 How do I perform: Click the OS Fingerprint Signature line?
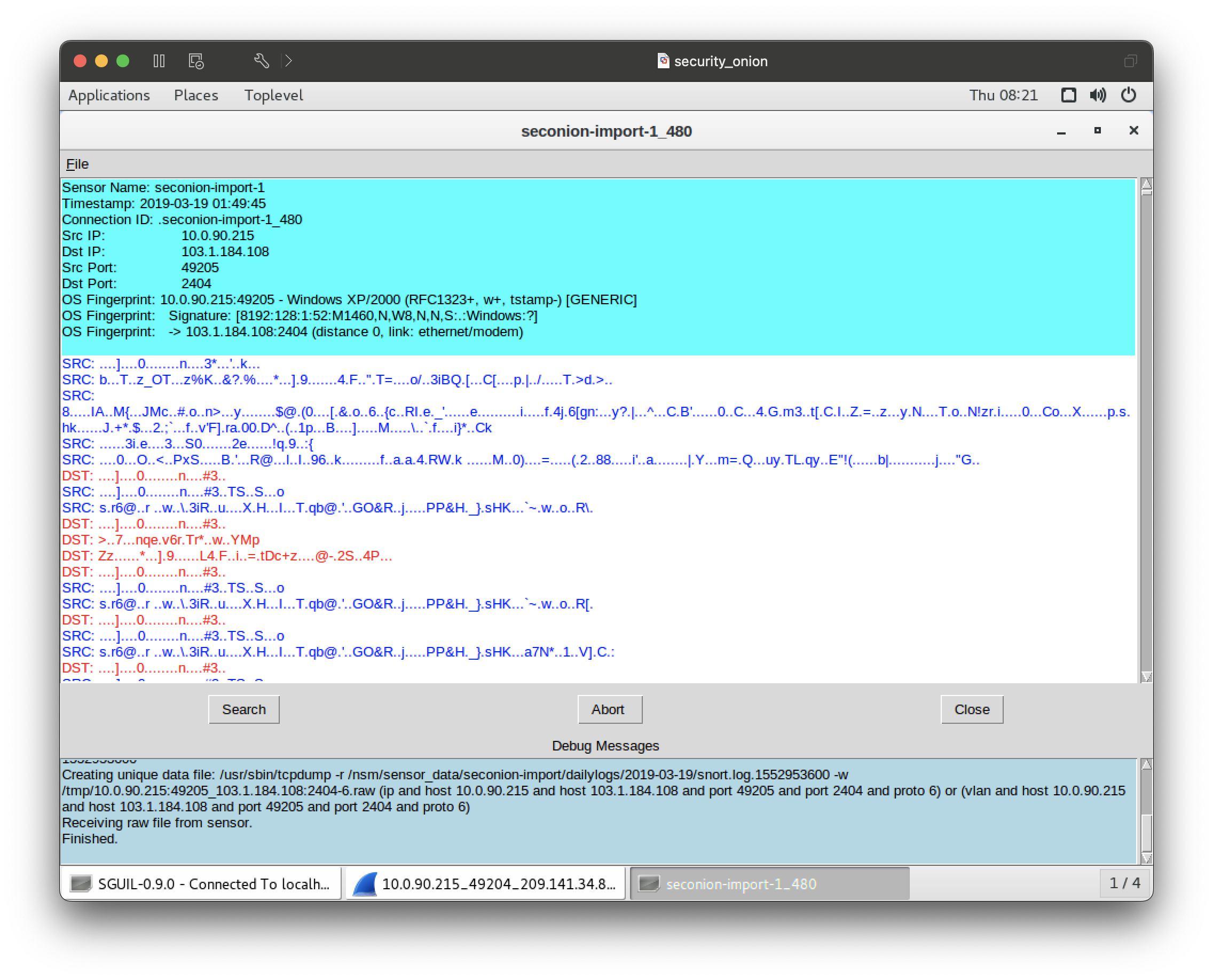[x=300, y=315]
